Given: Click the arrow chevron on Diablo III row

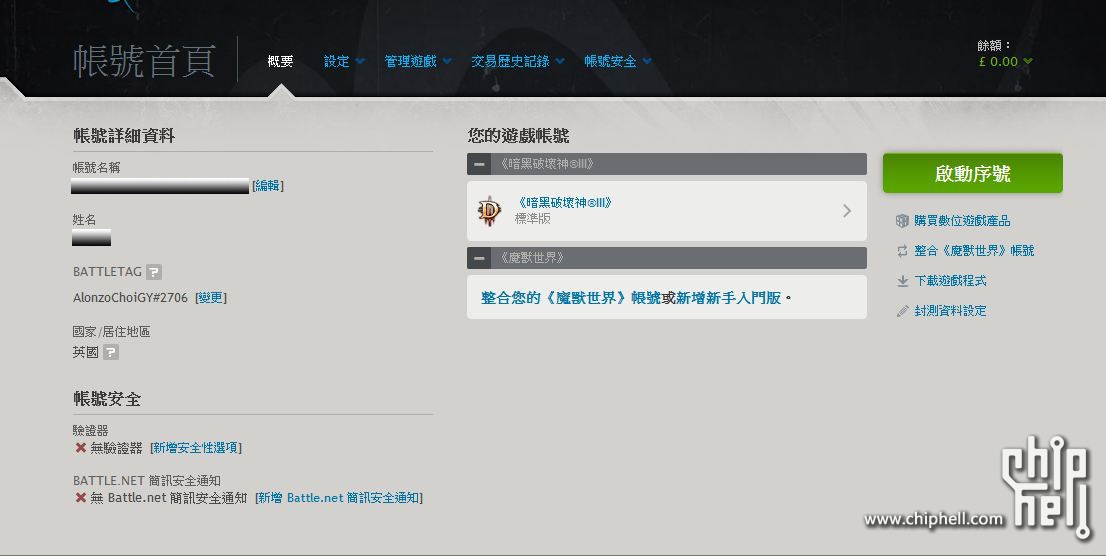Looking at the screenshot, I should [x=847, y=210].
